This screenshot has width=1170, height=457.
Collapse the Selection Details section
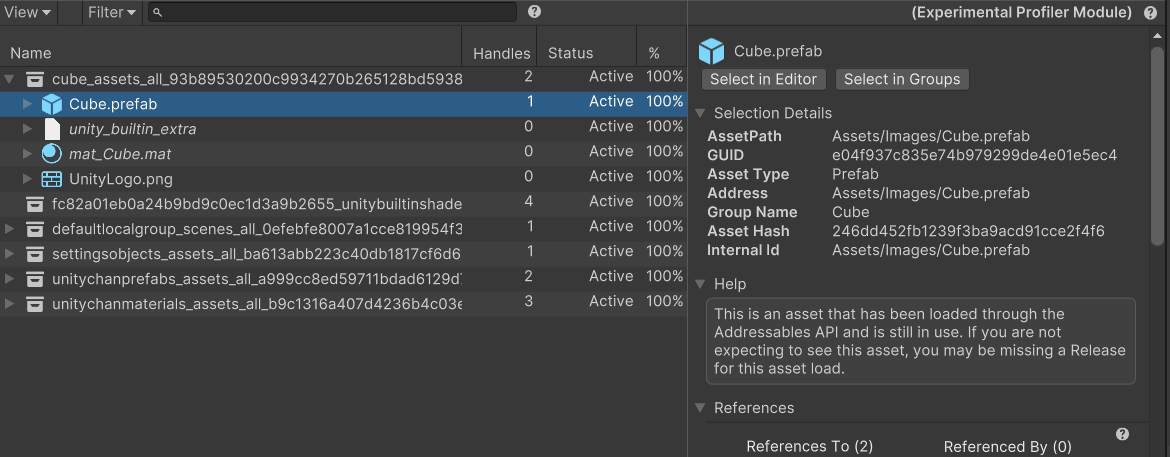pyautogui.click(x=700, y=113)
